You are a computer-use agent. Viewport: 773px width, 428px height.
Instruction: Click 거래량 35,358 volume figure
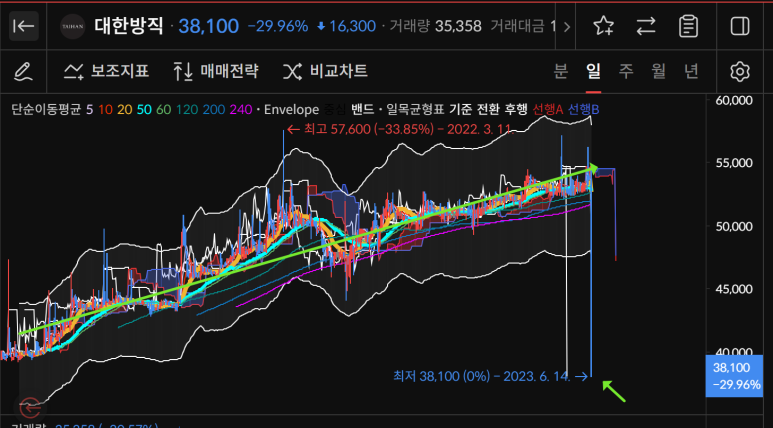435,26
